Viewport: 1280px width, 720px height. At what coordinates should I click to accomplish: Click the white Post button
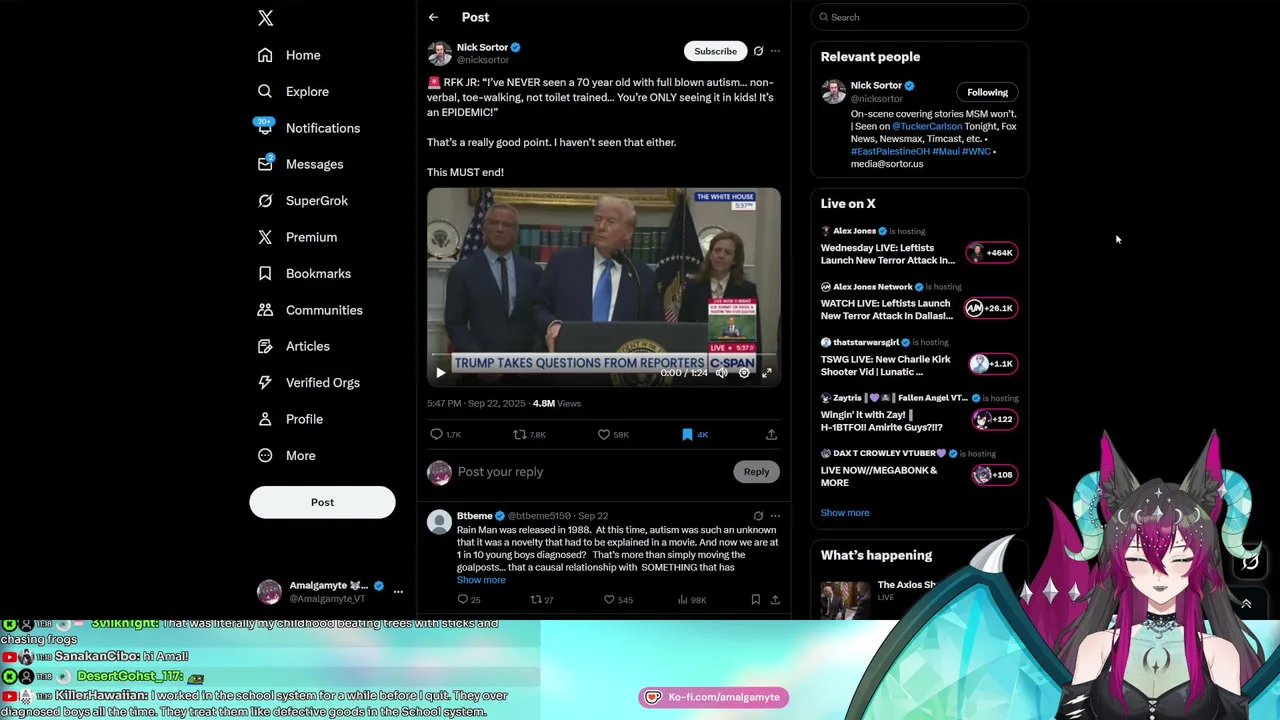322,502
